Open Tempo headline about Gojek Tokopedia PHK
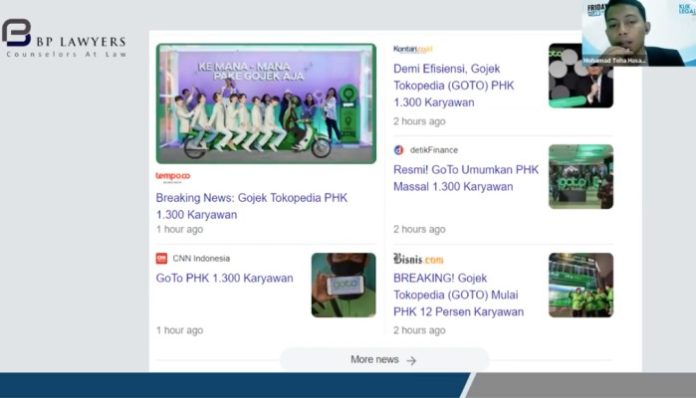This screenshot has width=696, height=398. pos(251,206)
